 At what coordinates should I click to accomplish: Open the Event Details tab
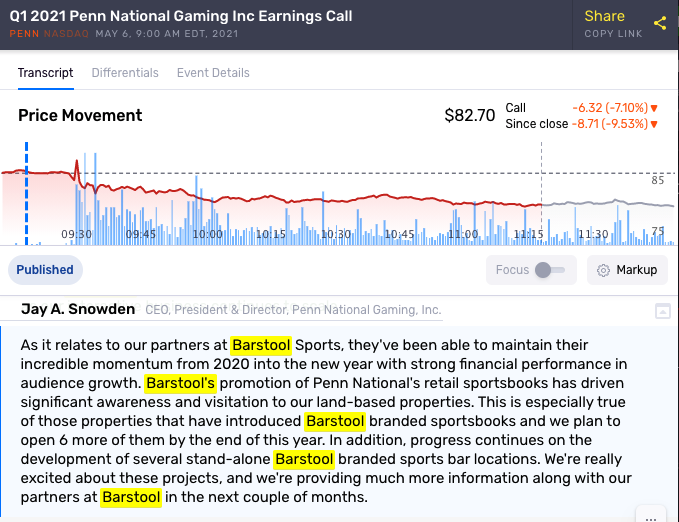coord(213,73)
